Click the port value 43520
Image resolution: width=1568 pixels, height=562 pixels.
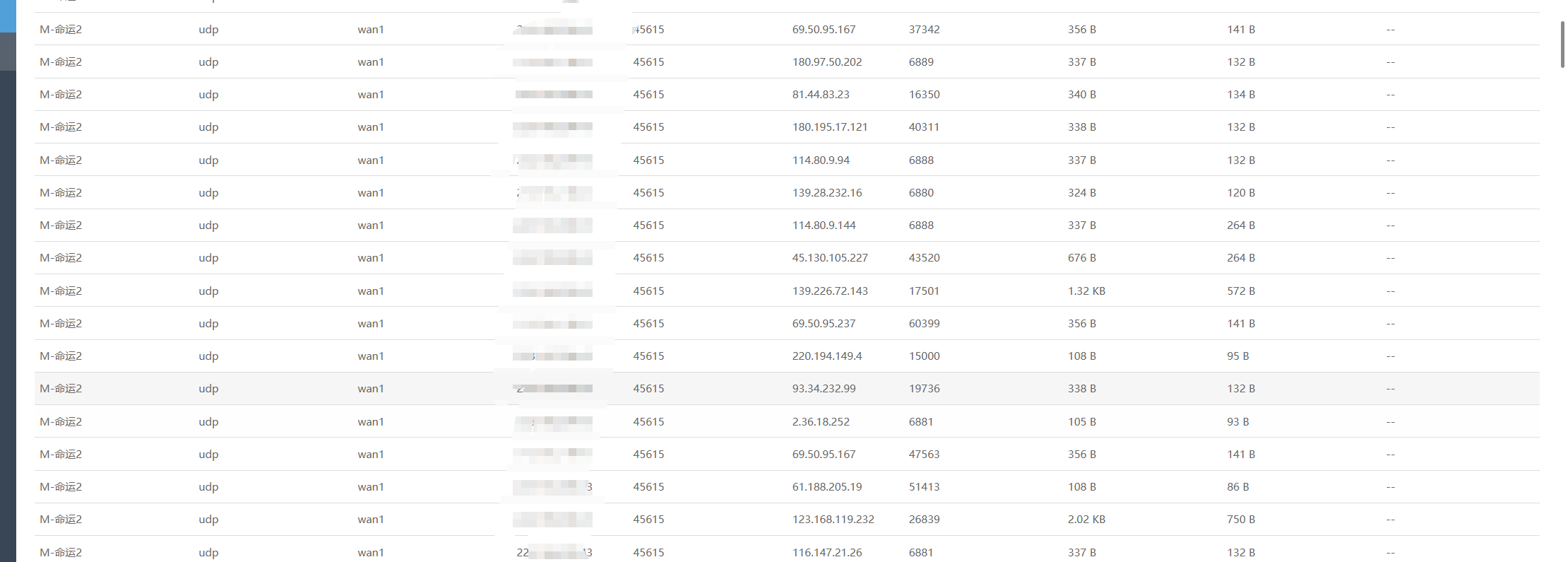pyautogui.click(x=924, y=258)
